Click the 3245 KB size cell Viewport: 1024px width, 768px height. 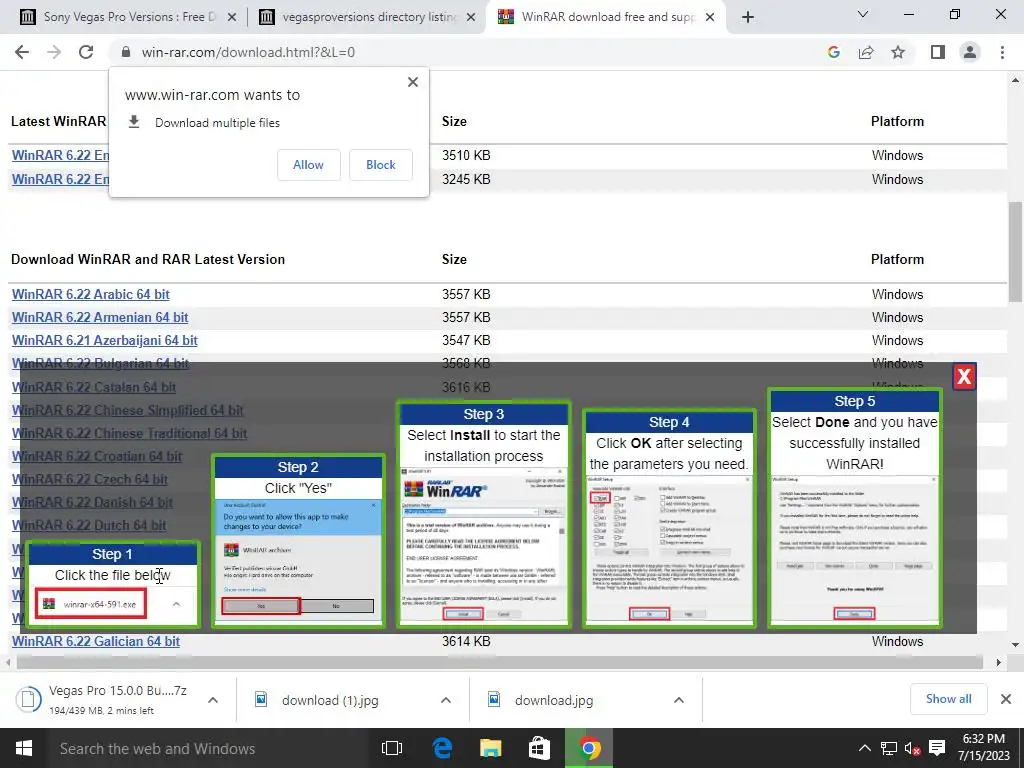tap(466, 179)
